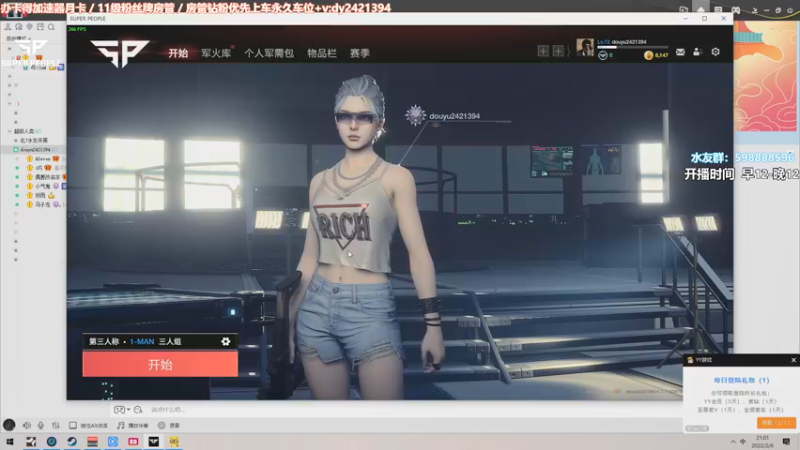Click the douyu2421394 player nameplate

pyautogui.click(x=454, y=116)
